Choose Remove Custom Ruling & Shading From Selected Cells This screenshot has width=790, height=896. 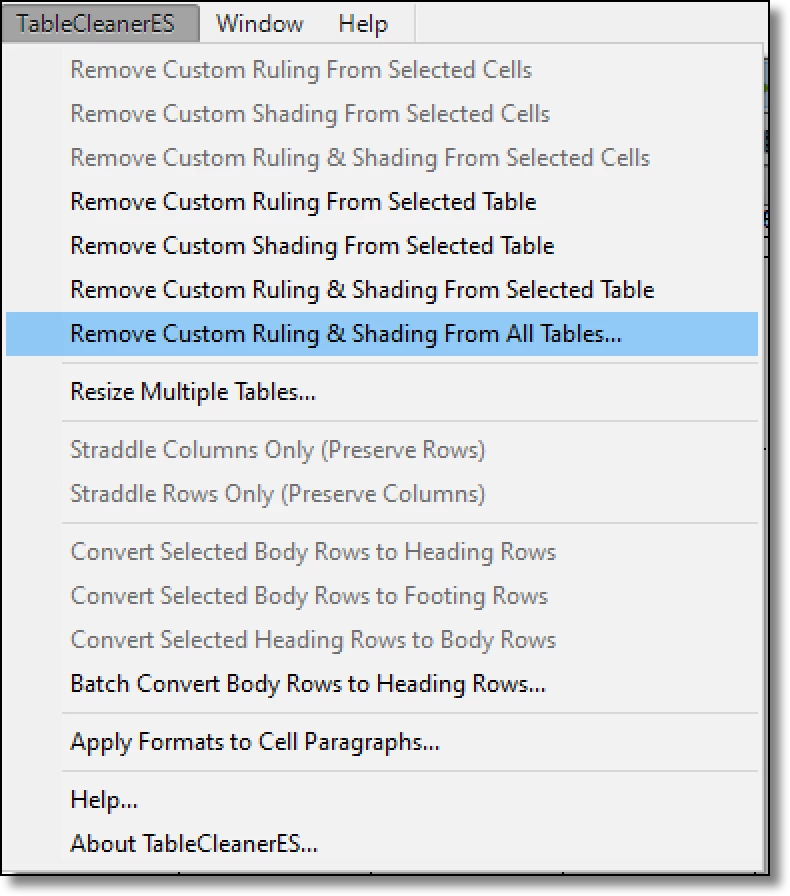(x=382, y=158)
